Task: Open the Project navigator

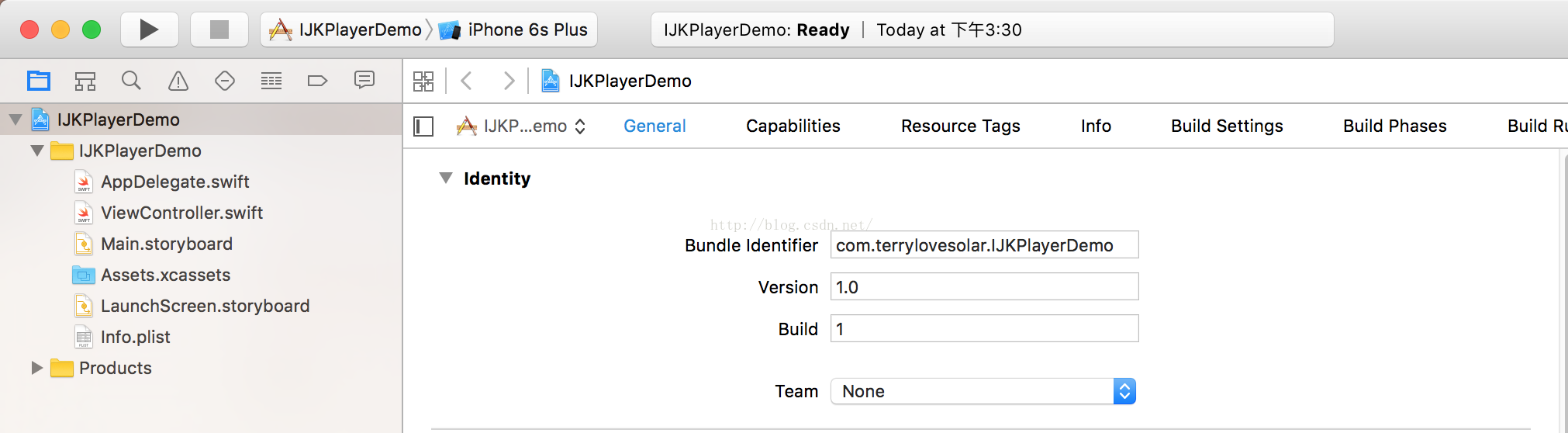Action: tap(39, 81)
